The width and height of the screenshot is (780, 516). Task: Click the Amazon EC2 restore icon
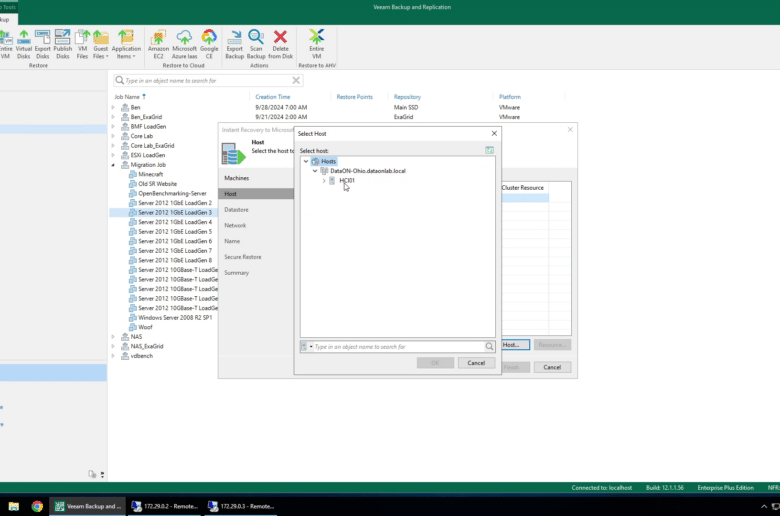[x=158, y=44]
